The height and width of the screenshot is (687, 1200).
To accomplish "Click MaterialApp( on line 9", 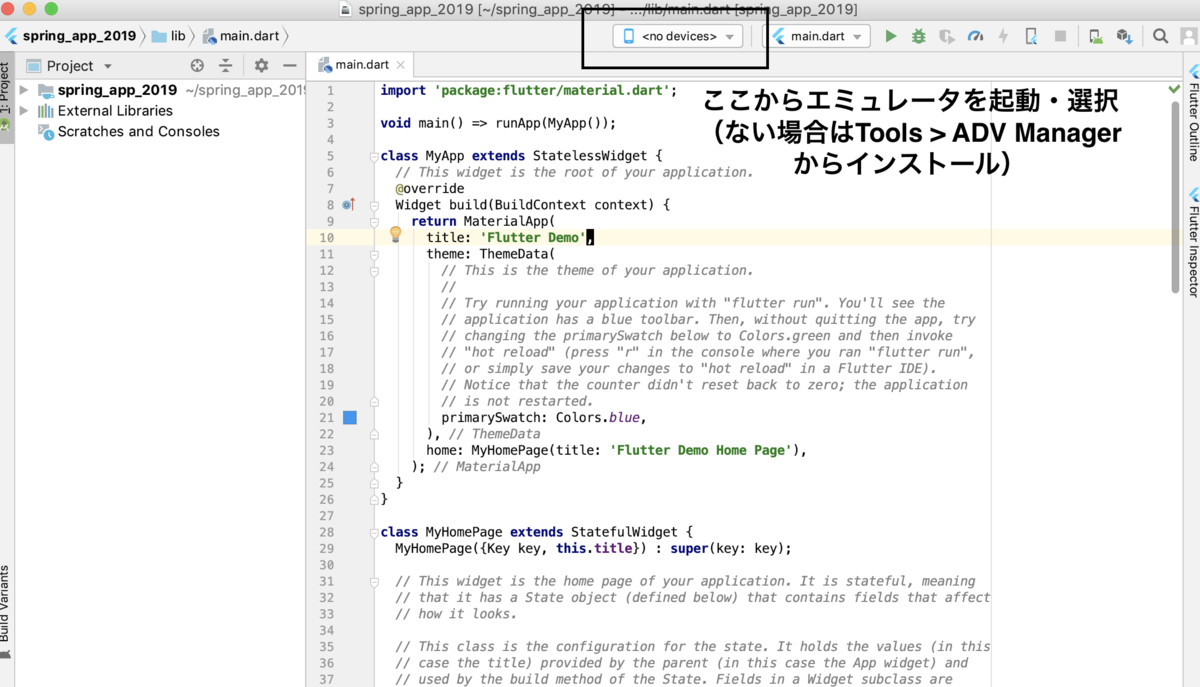I will 509,221.
